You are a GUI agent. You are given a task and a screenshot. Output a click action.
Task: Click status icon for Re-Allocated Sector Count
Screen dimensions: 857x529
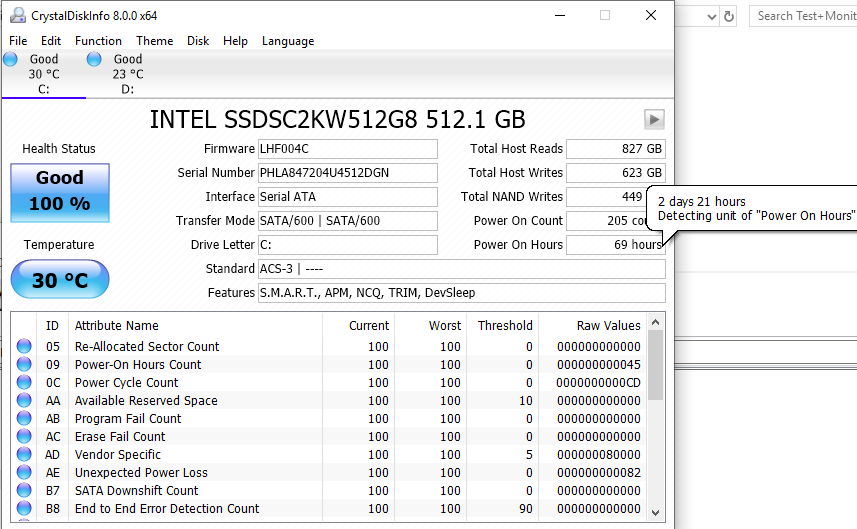24,346
